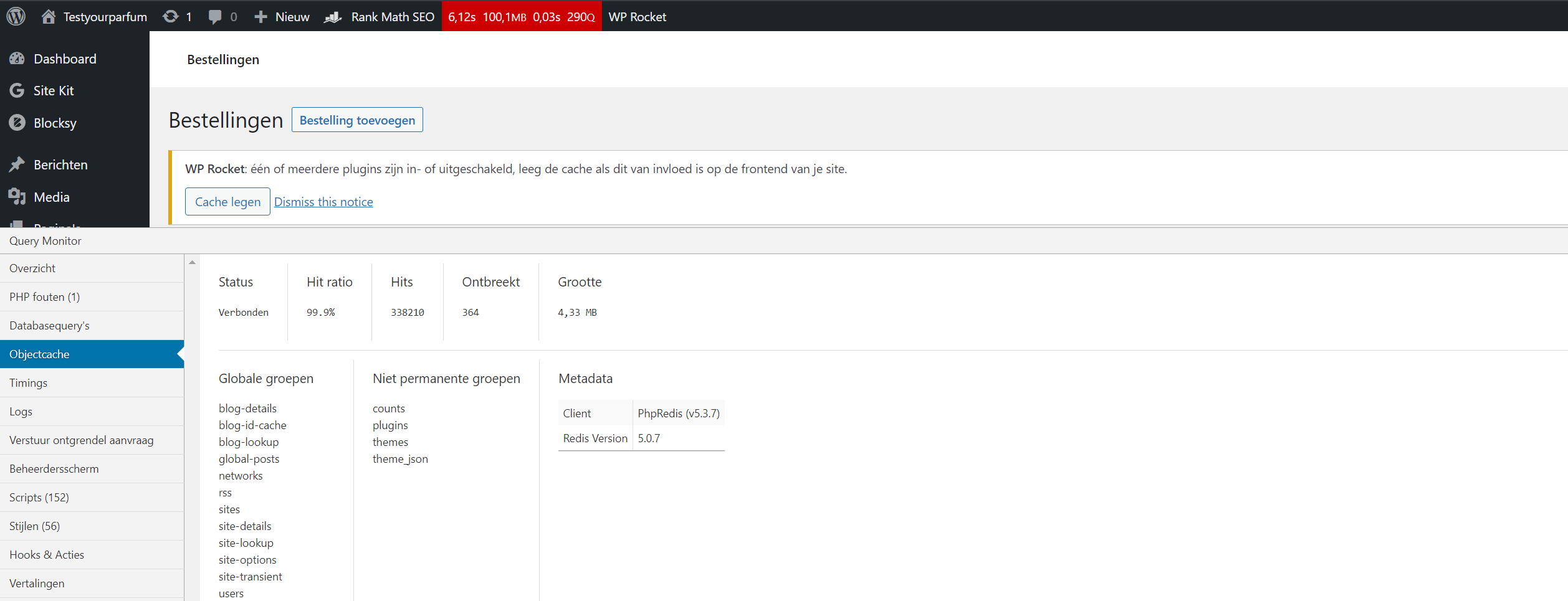Click the counts non-persistent group

(389, 408)
